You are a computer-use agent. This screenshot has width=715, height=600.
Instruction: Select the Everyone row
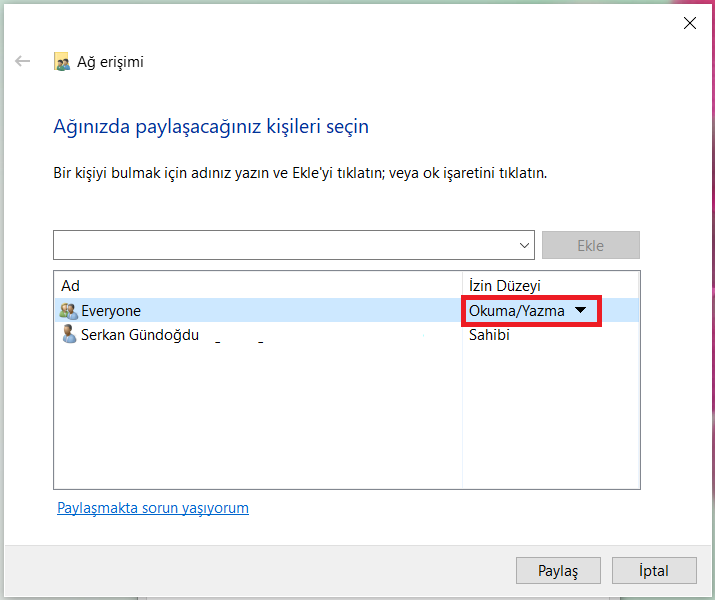tap(347, 310)
